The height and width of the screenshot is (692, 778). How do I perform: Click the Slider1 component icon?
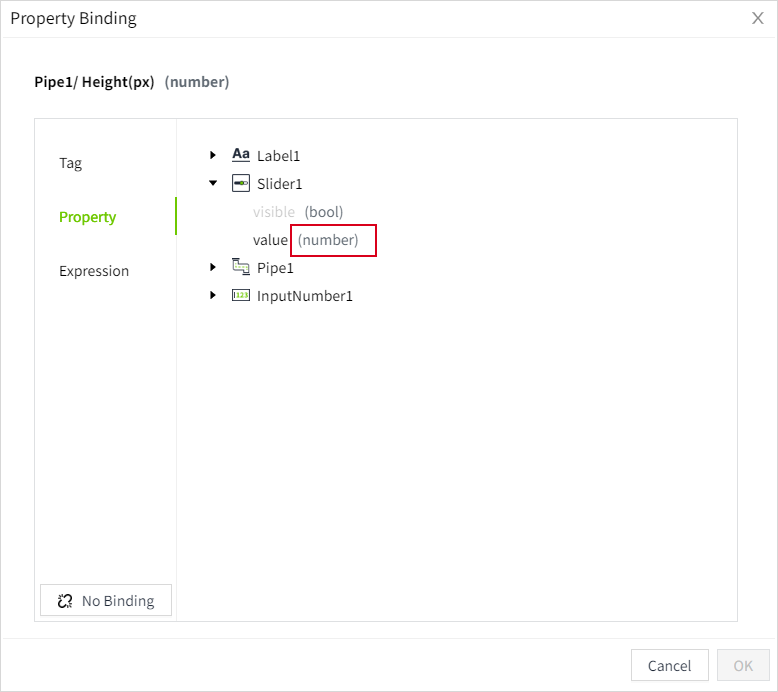241,183
